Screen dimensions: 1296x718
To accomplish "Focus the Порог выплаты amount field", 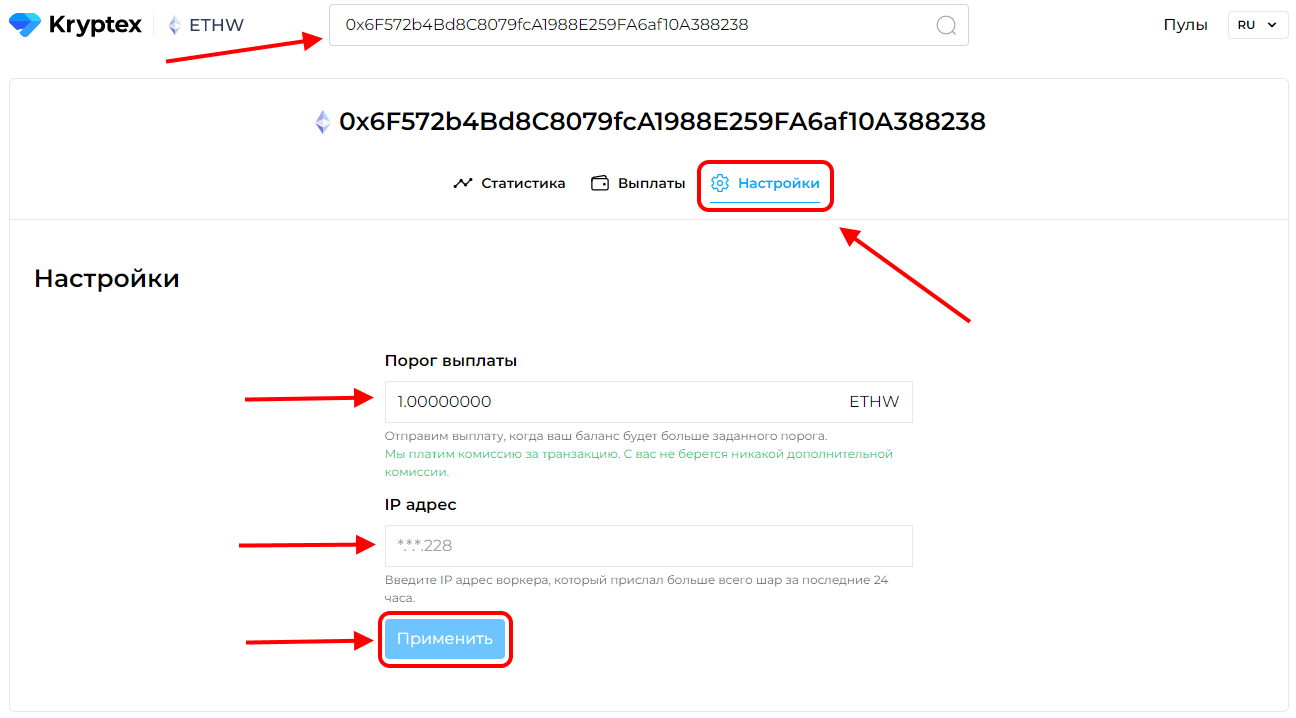I will tap(648, 402).
